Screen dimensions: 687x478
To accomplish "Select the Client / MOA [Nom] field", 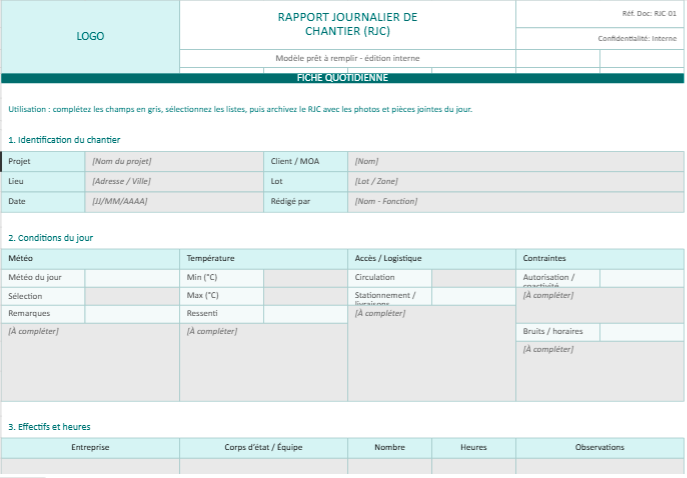I will (515, 161).
